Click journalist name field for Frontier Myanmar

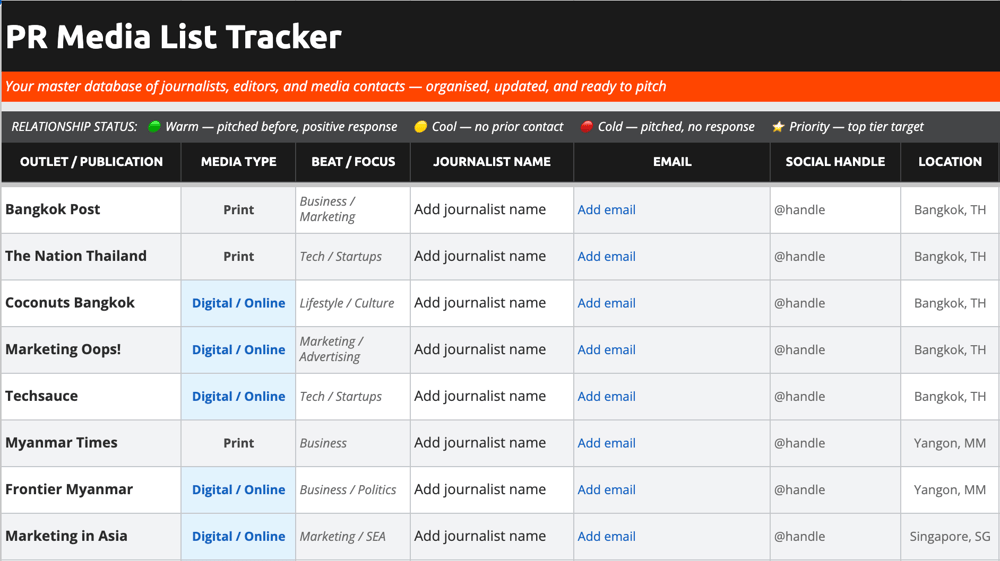click(492, 489)
